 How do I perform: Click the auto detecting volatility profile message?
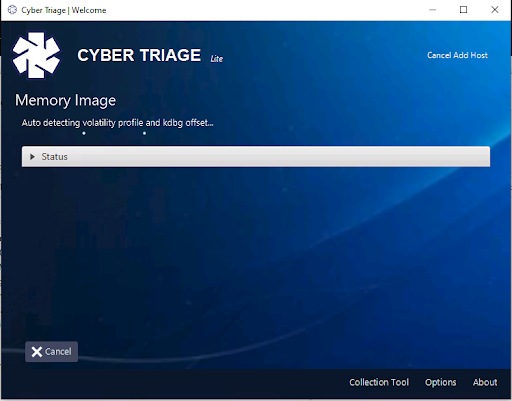(117, 123)
